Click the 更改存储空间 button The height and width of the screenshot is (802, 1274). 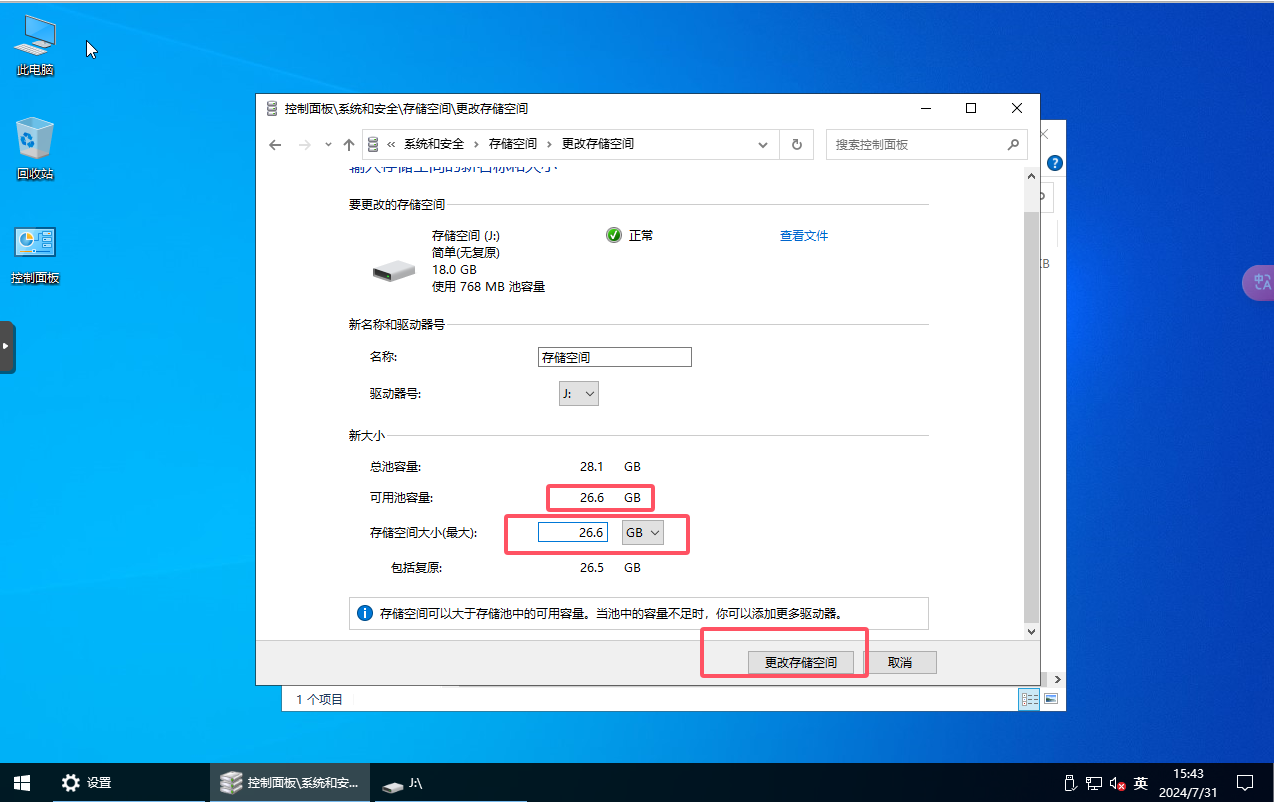[800, 662]
